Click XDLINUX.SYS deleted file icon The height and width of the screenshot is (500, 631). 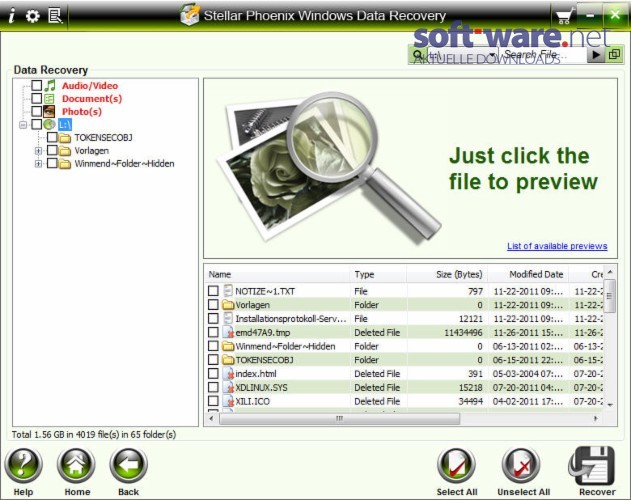228,387
